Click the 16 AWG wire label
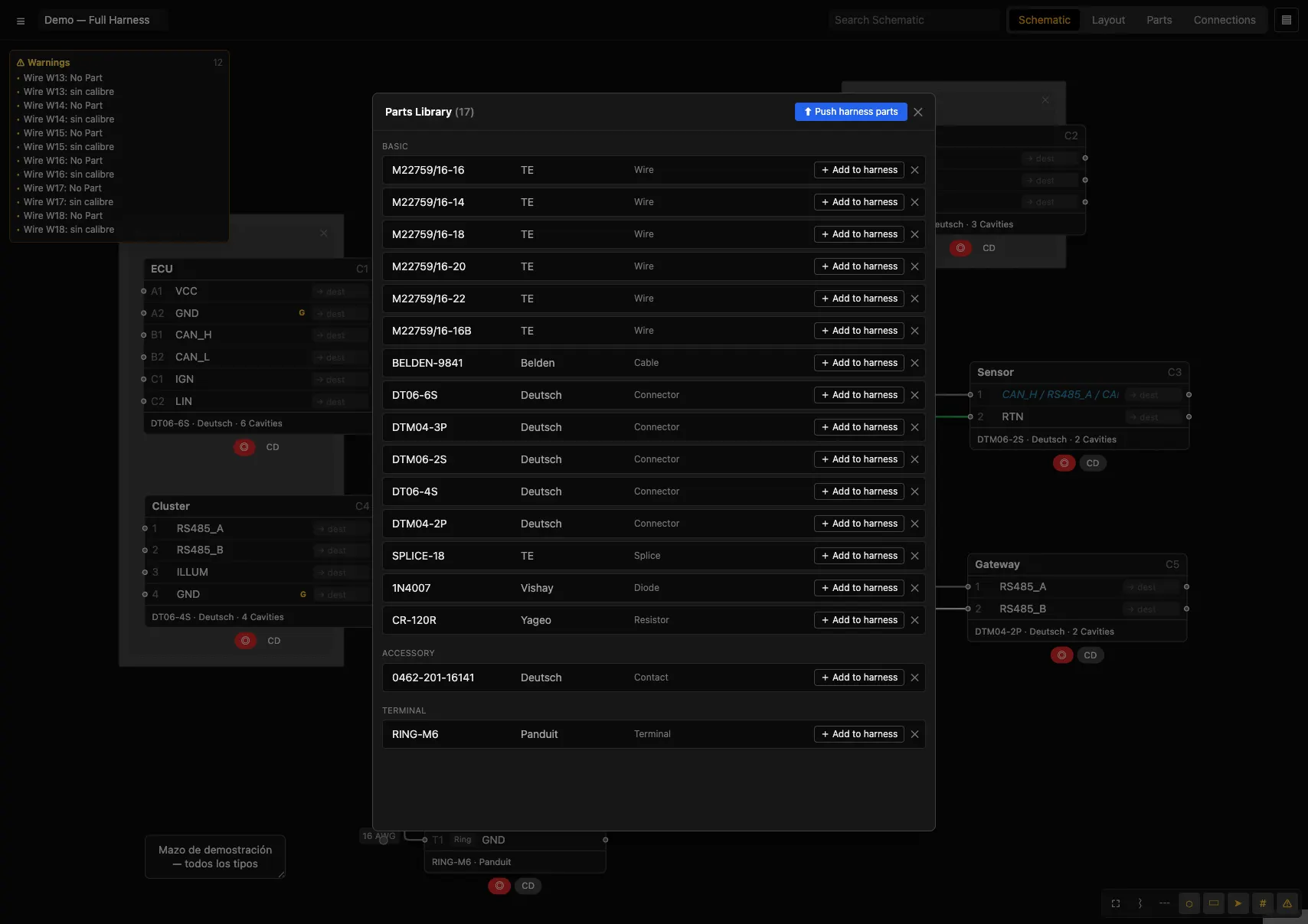Screen dimensions: 1308x924 pos(379,836)
